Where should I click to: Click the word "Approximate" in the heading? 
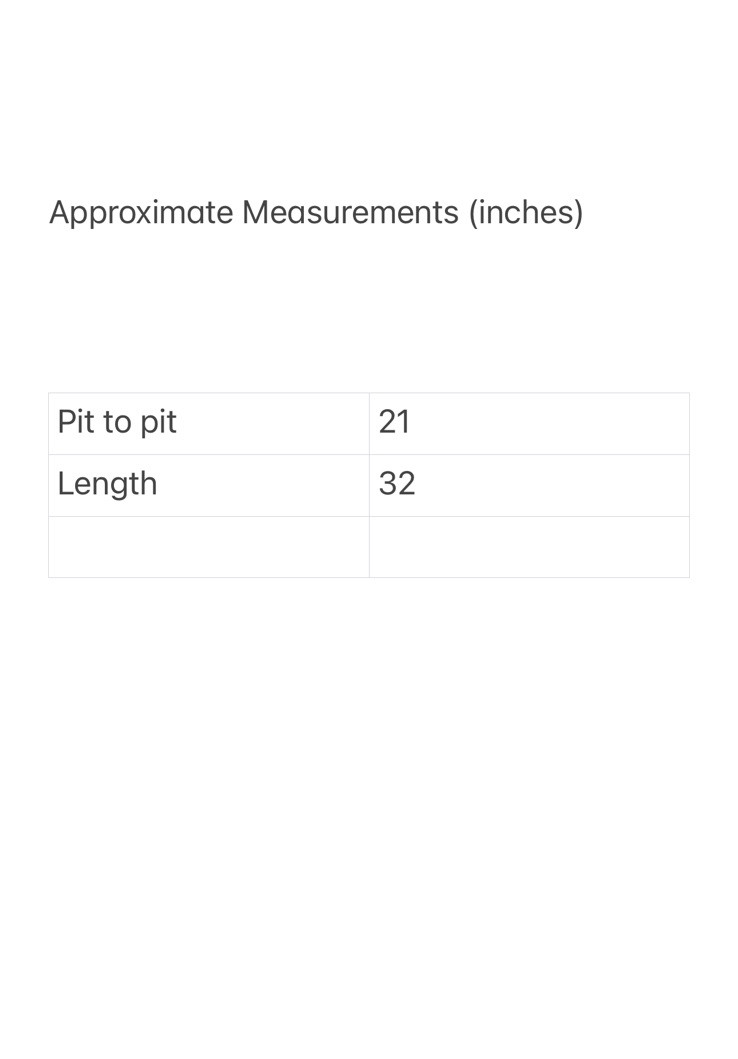click(x=141, y=212)
